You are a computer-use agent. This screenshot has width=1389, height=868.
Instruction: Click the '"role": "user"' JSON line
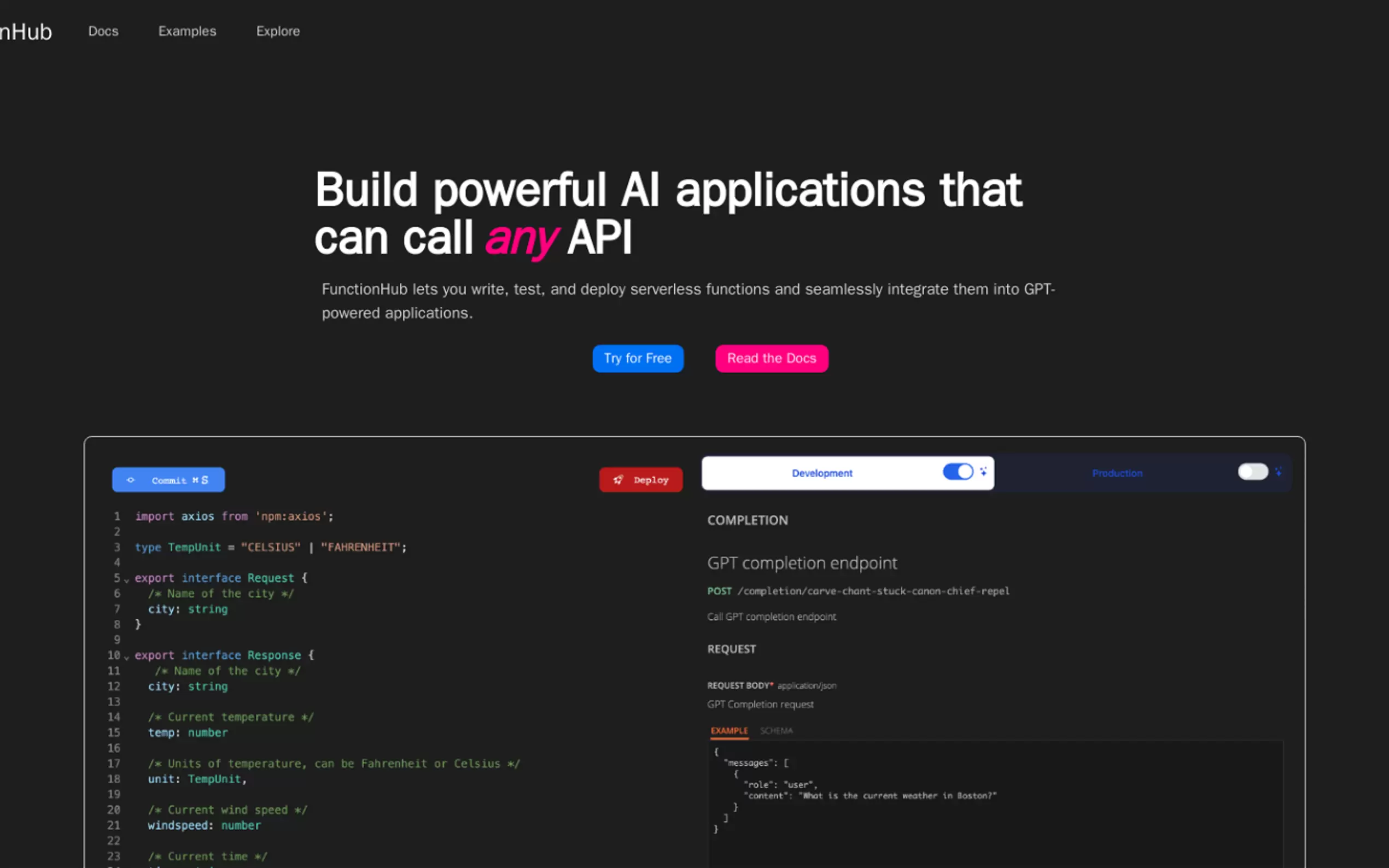[x=780, y=785]
